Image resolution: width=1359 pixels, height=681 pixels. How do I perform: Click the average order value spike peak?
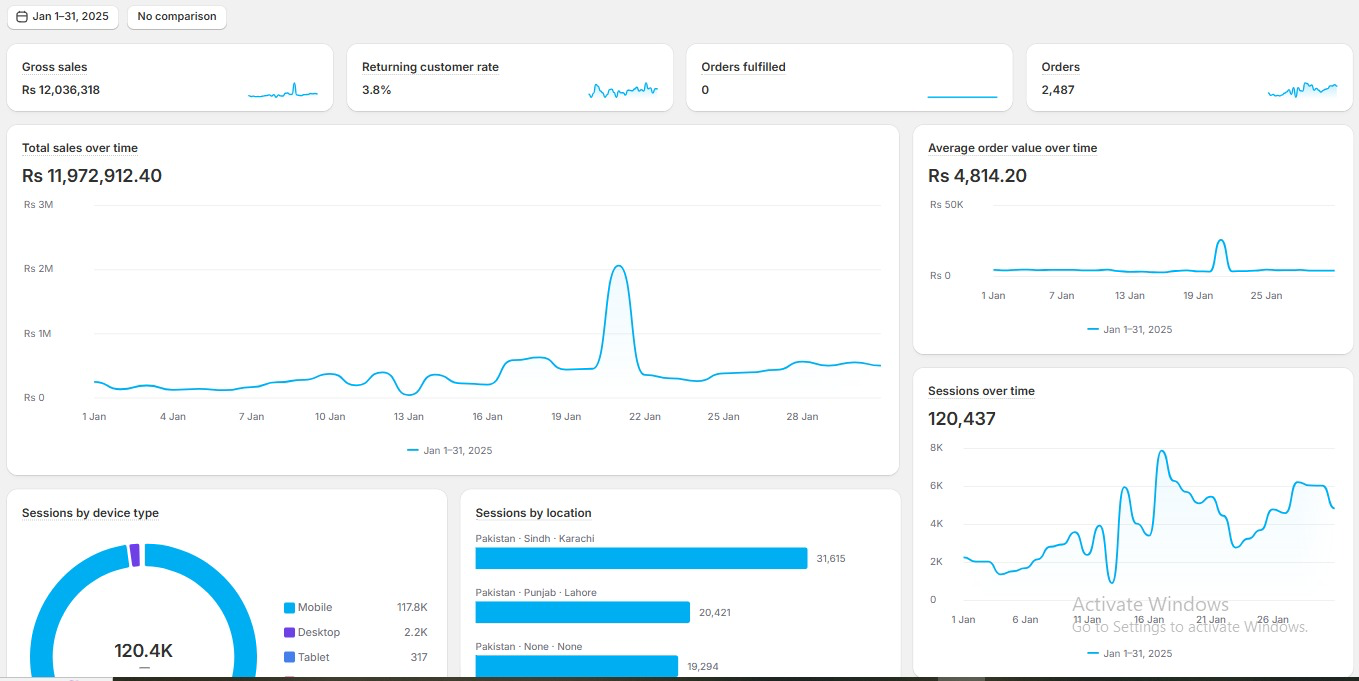click(1221, 240)
